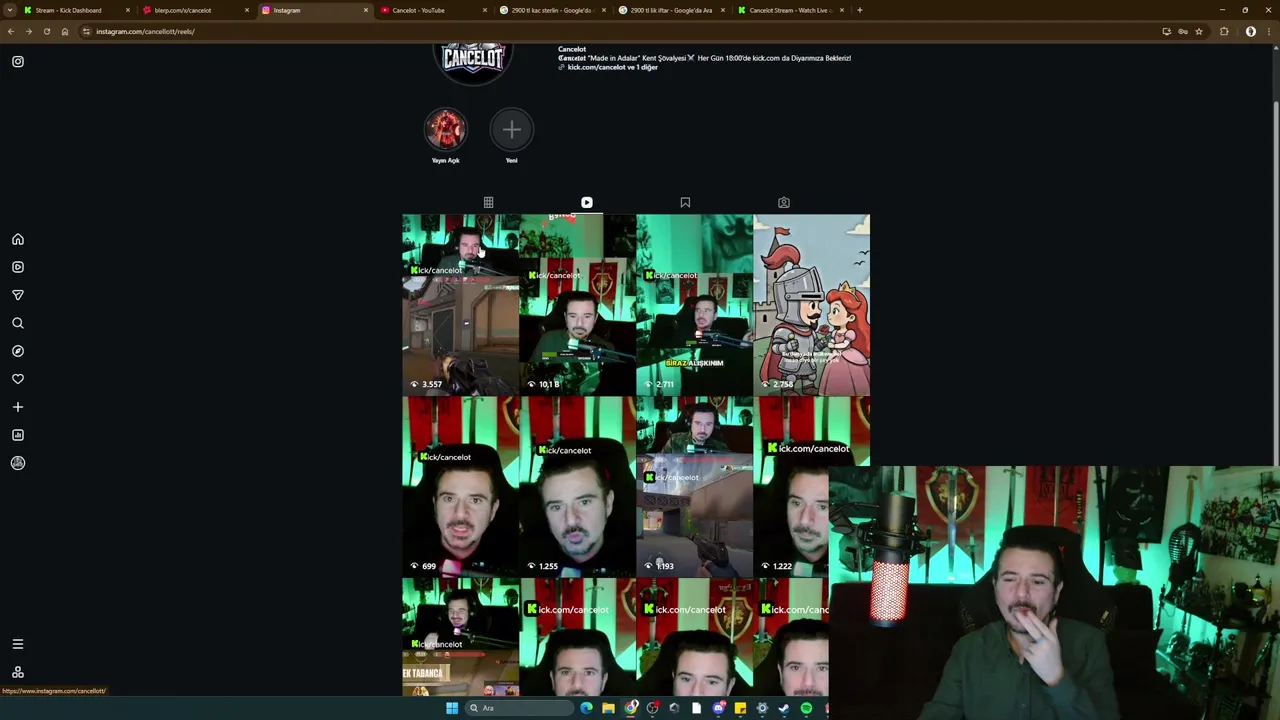Open the EK TABANCA reel thumbnail
Viewport: 1280px width, 720px height.
coord(460,637)
